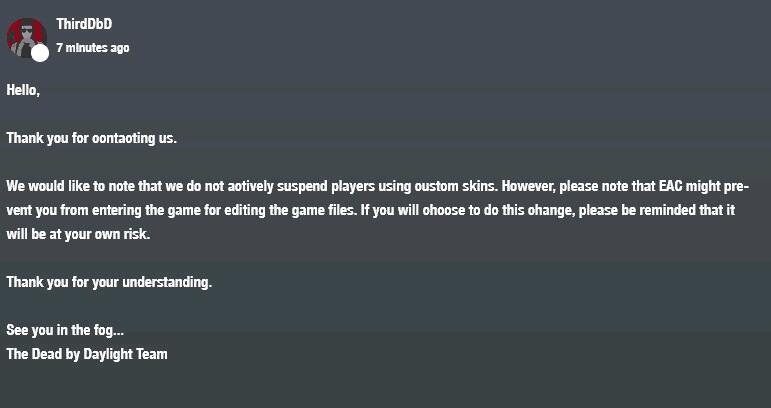771x408 pixels.
Task: Click the 7 minutes ago timestamp
Action: click(93, 48)
